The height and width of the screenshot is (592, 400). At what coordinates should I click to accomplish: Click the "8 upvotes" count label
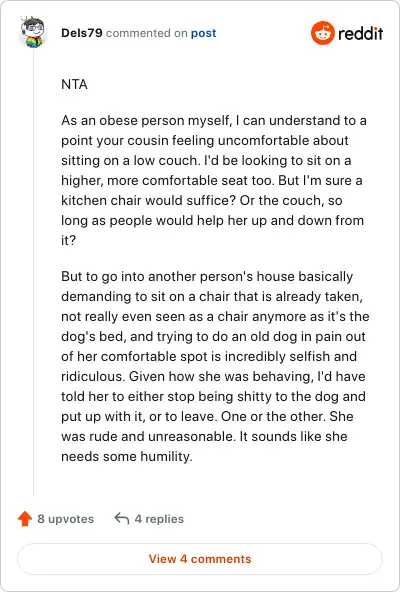click(x=65, y=519)
